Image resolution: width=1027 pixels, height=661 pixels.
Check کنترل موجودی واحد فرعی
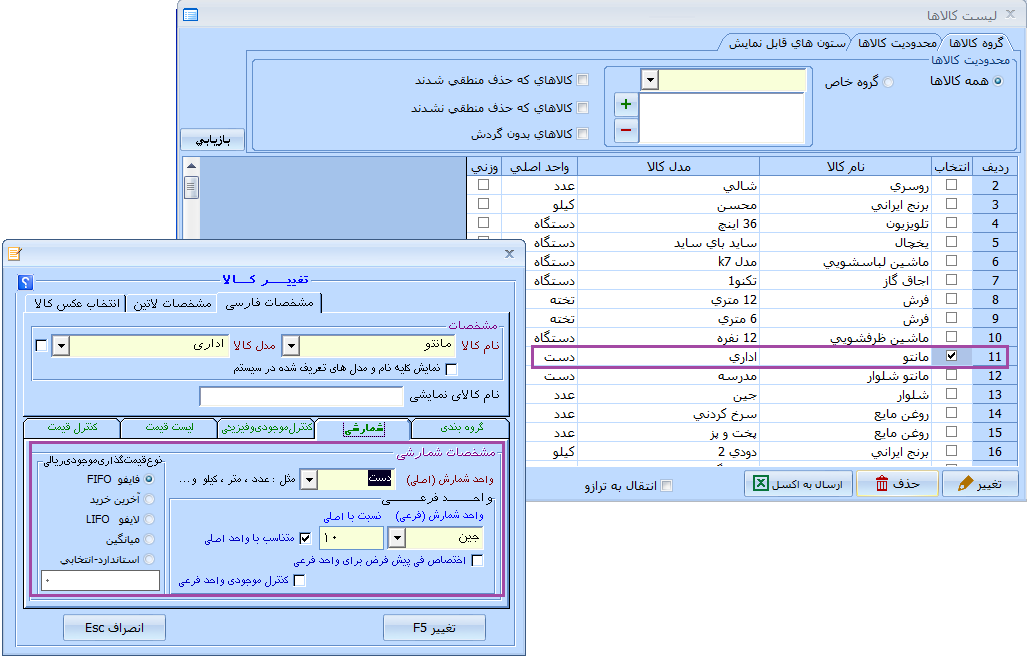pyautogui.click(x=299, y=580)
